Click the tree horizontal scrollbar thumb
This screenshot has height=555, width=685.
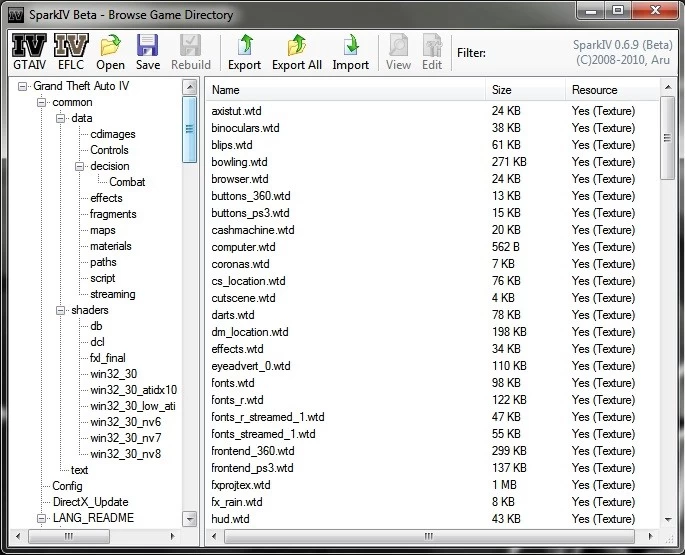(x=69, y=536)
